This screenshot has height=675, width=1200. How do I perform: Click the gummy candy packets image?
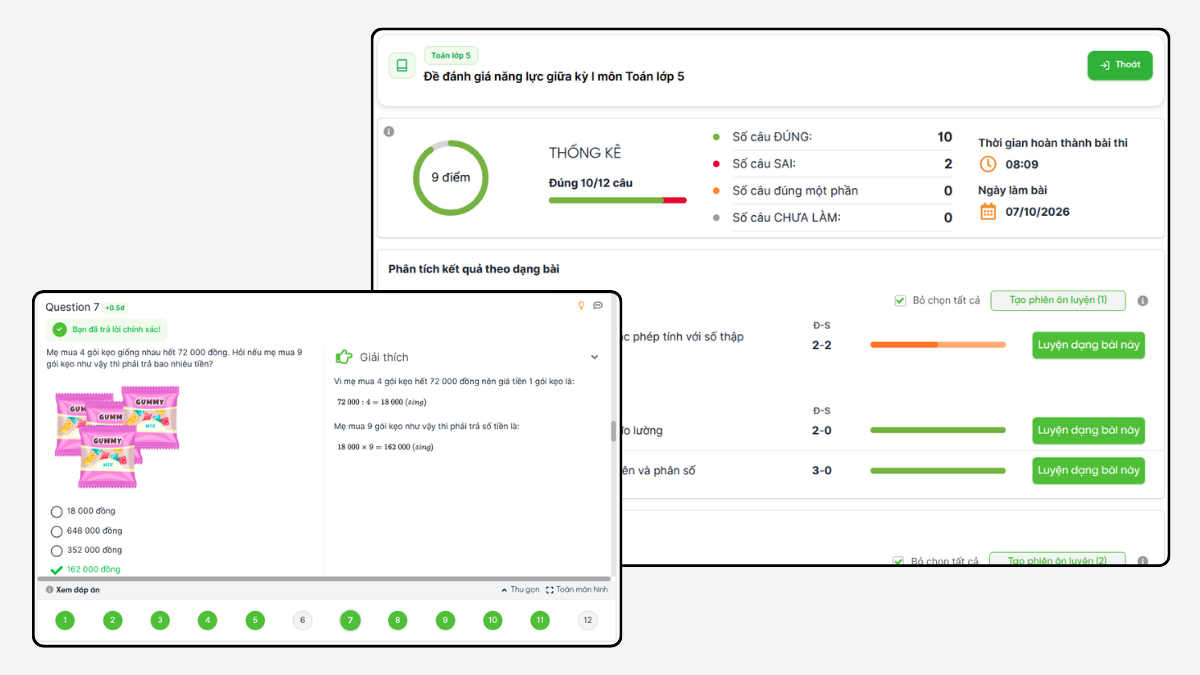[x=117, y=437]
